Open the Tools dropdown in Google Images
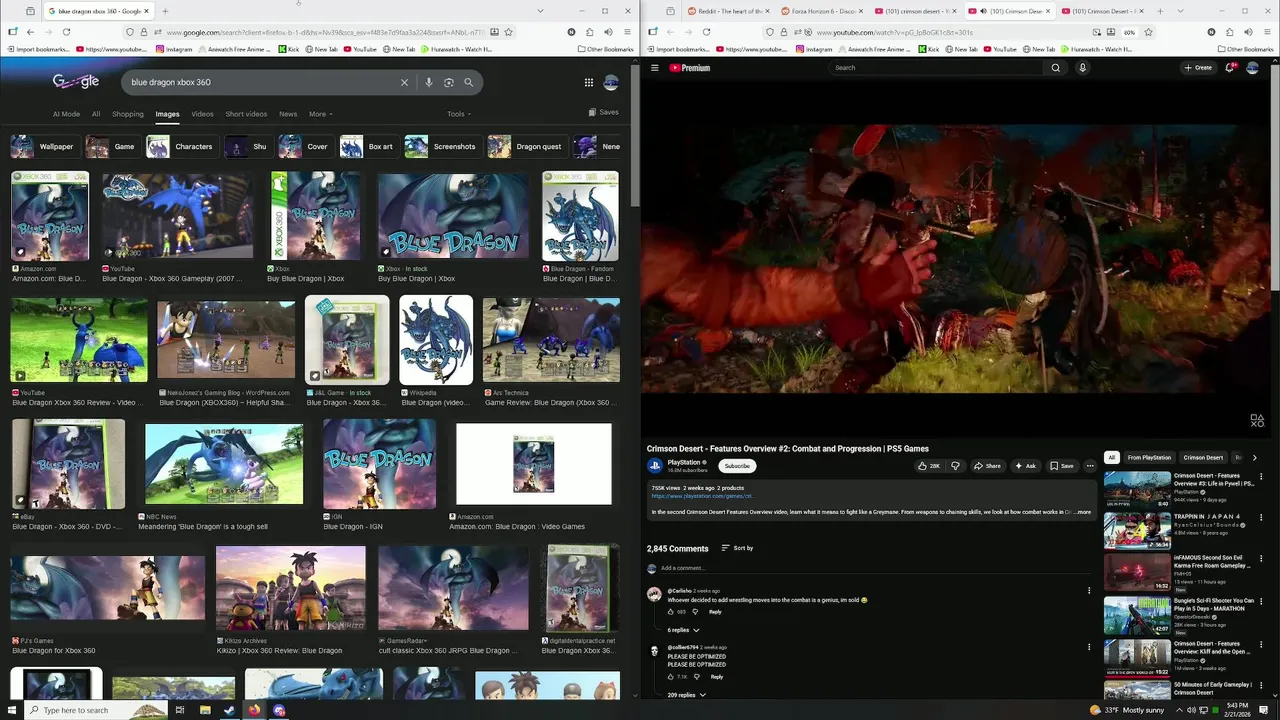Image resolution: width=1280 pixels, height=720 pixels. (459, 114)
